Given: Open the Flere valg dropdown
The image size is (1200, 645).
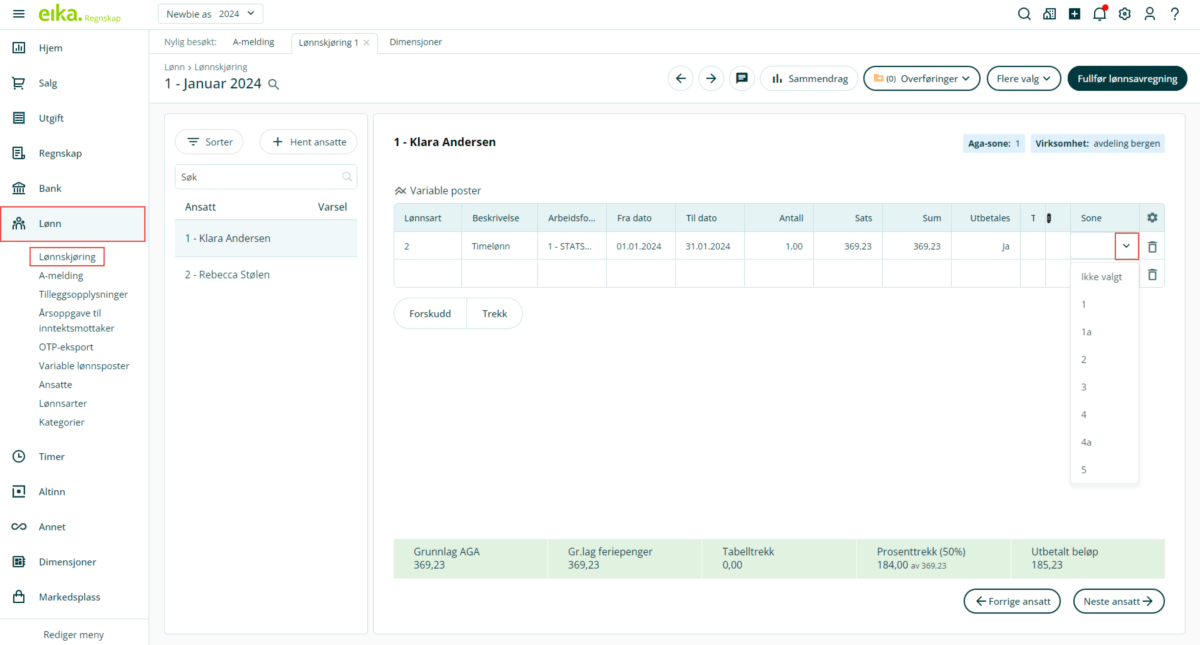Looking at the screenshot, I should 1023,78.
